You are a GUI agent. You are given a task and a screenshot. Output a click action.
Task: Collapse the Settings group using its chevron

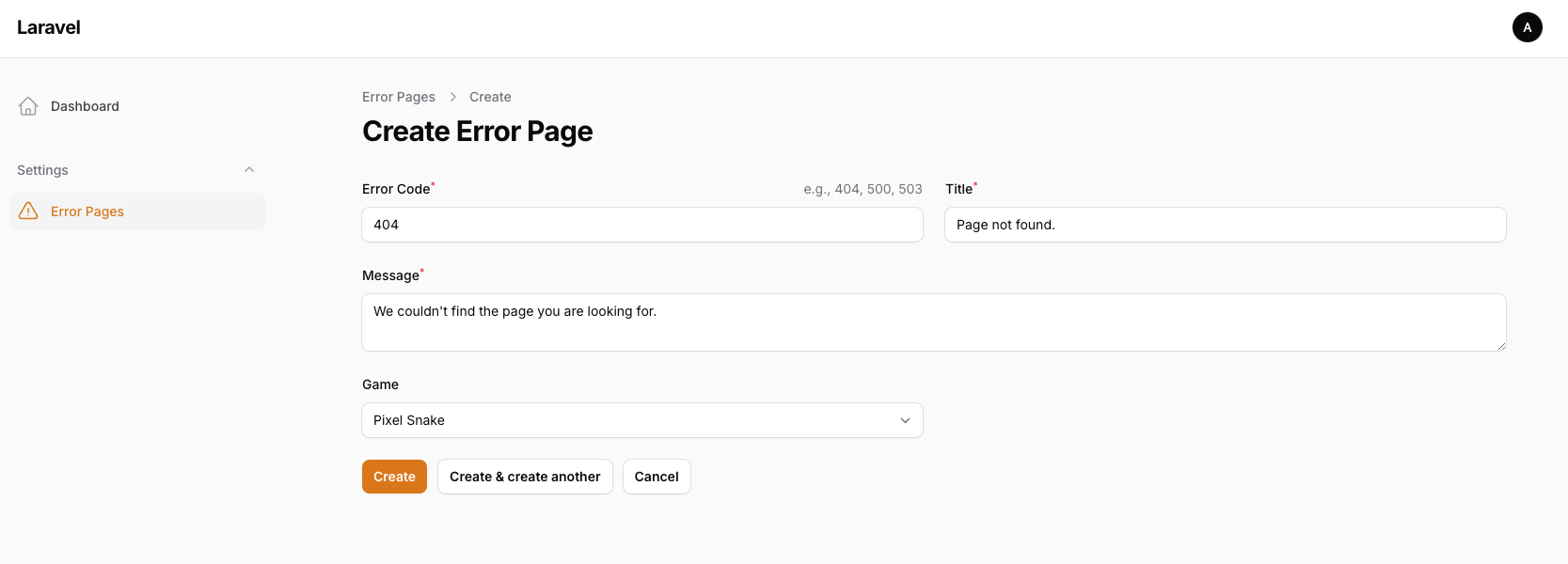(249, 170)
